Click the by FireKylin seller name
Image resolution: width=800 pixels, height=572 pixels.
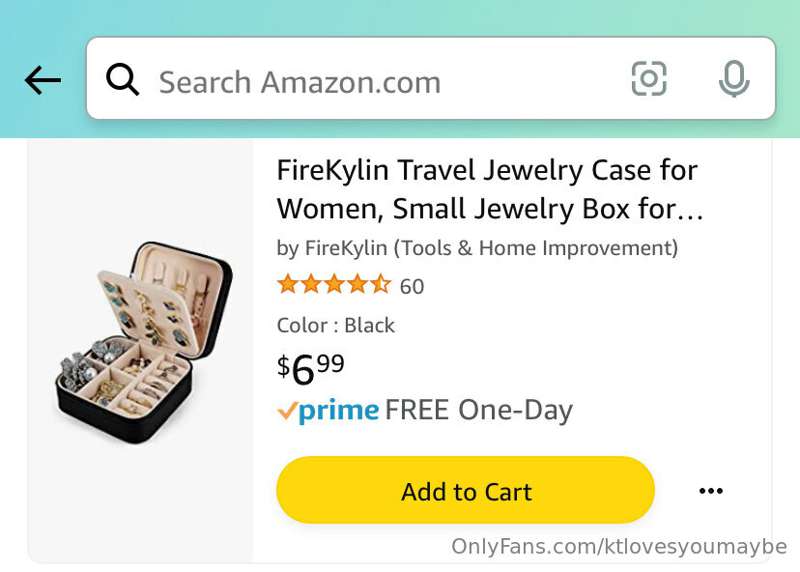click(x=332, y=248)
